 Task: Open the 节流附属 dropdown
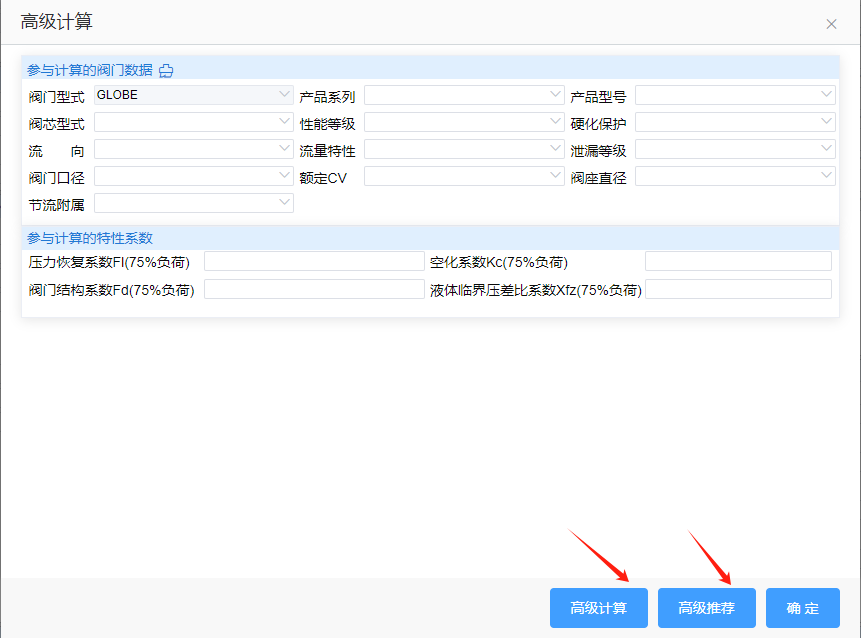click(x=193, y=203)
